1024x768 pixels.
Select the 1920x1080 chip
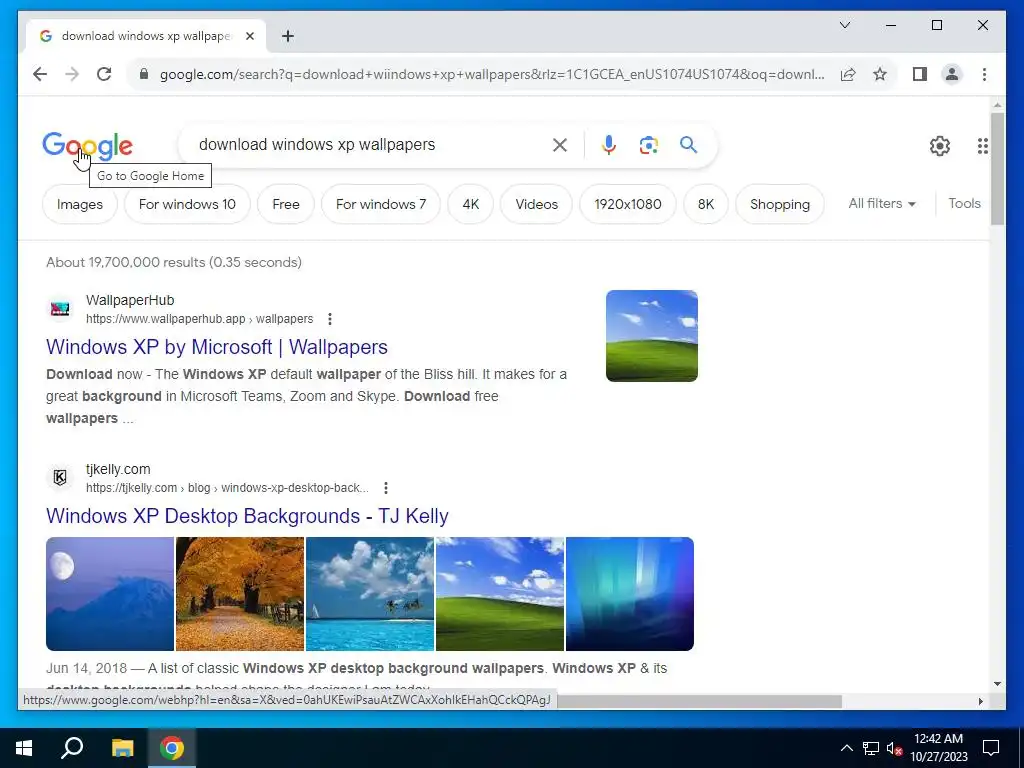[628, 204]
